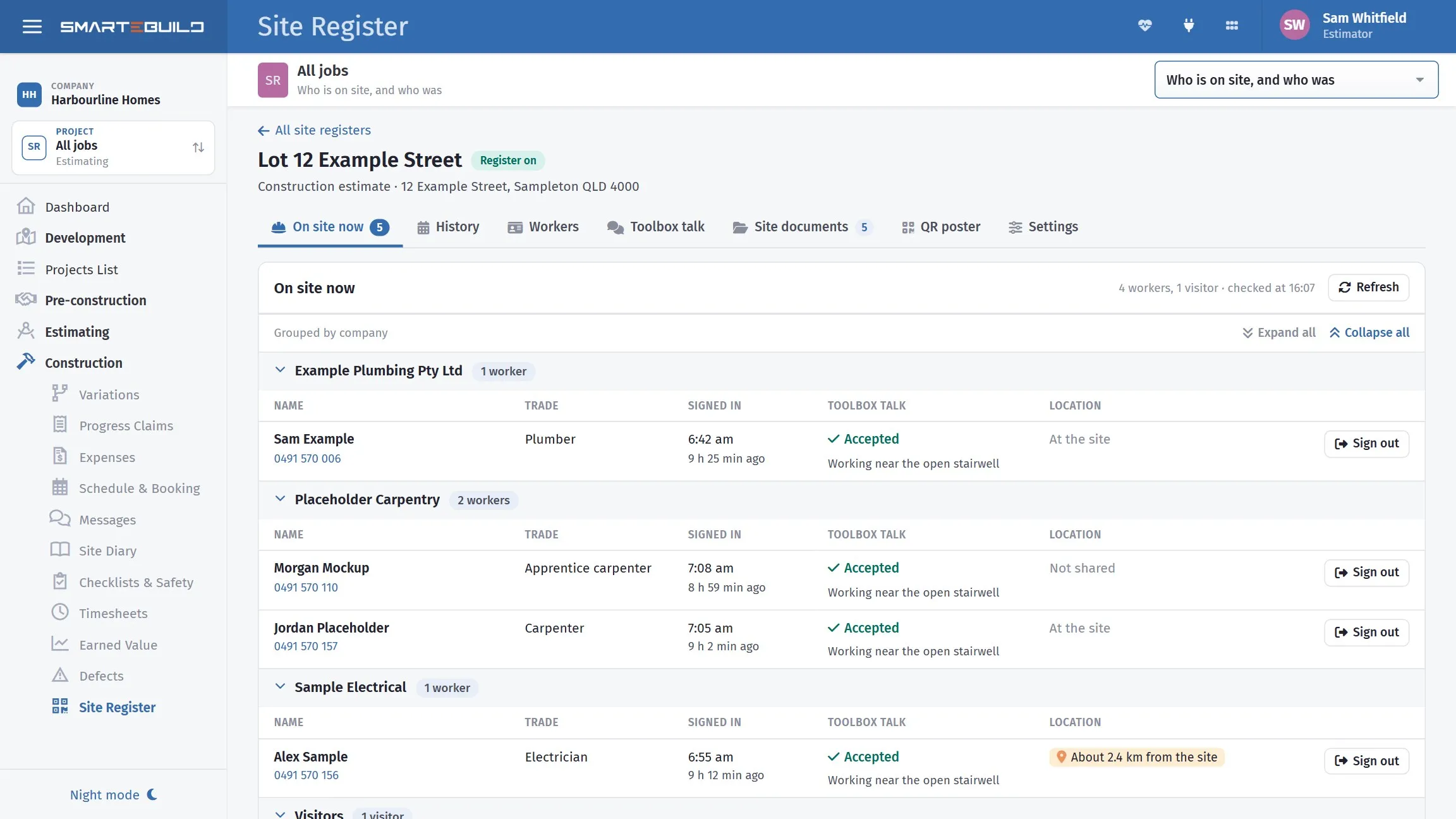Open the Site documents tab
The image size is (1456, 819).
click(803, 227)
